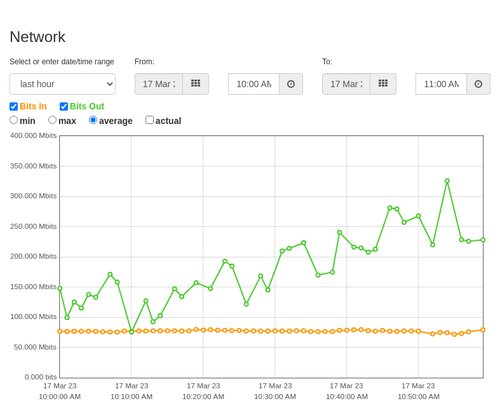The image size is (500, 403).
Task: Select the average radio button
Action: (x=93, y=120)
